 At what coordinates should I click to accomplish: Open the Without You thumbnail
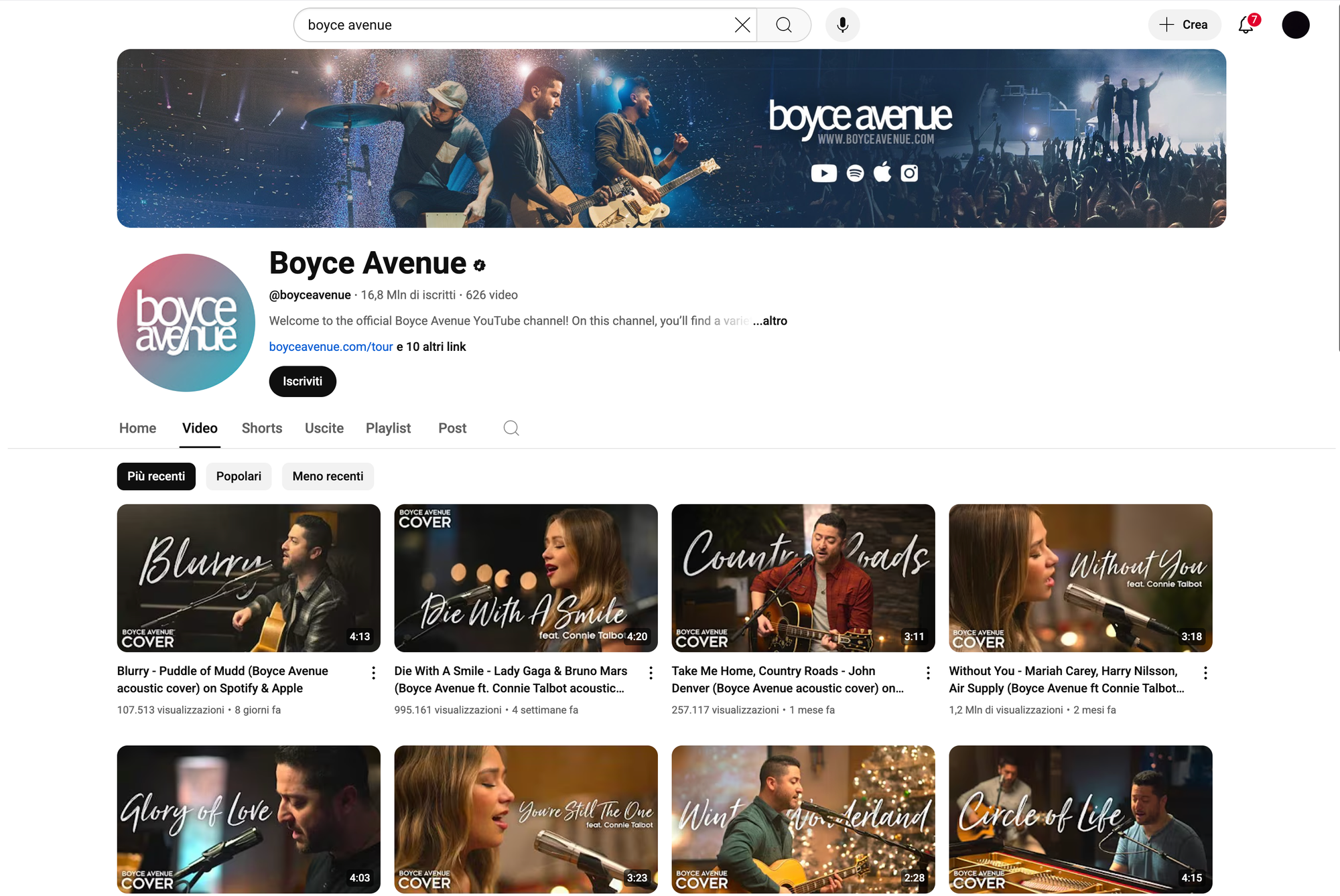(x=1081, y=578)
